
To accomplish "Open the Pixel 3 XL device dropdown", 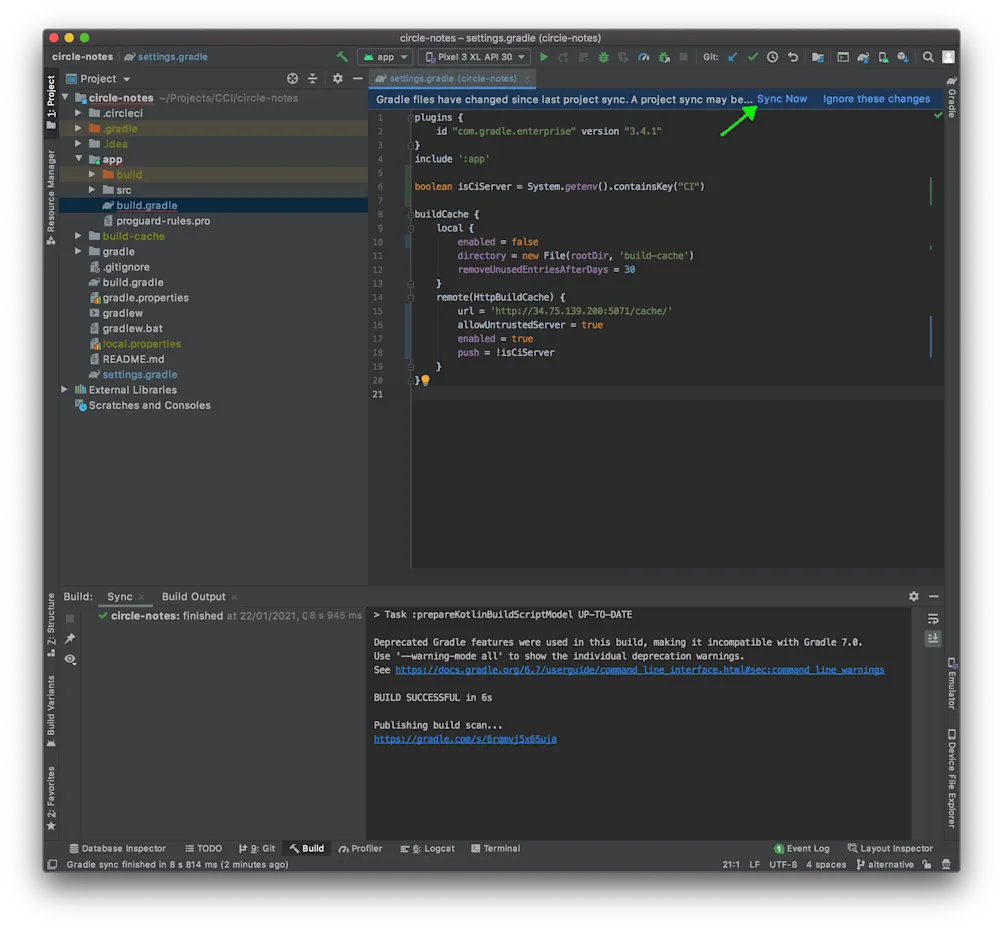I will point(473,57).
